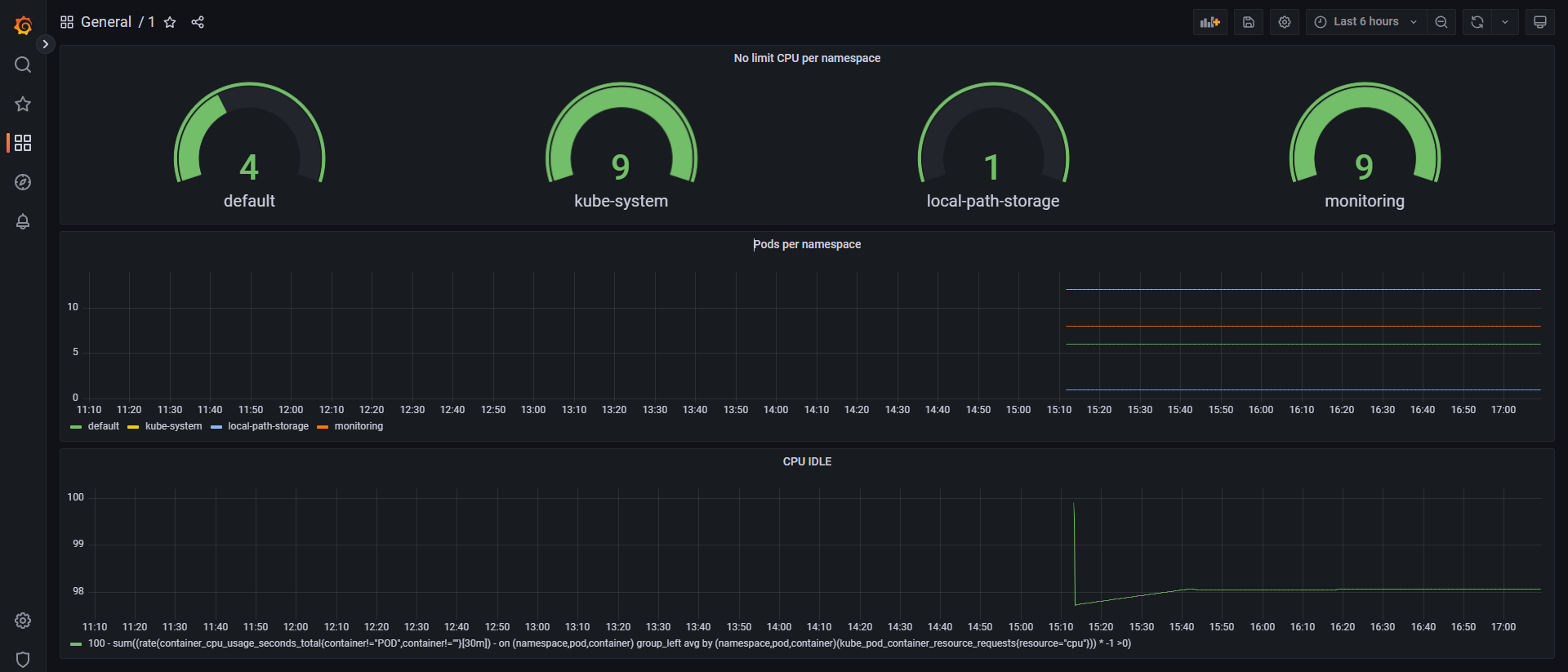Toggle the default series in legend
1568x672 pixels.
point(104,426)
